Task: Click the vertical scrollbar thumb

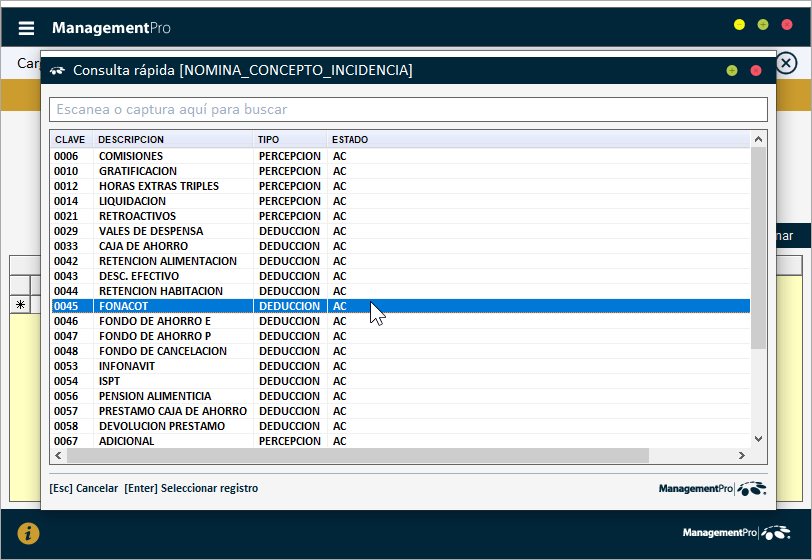Action: point(758,248)
